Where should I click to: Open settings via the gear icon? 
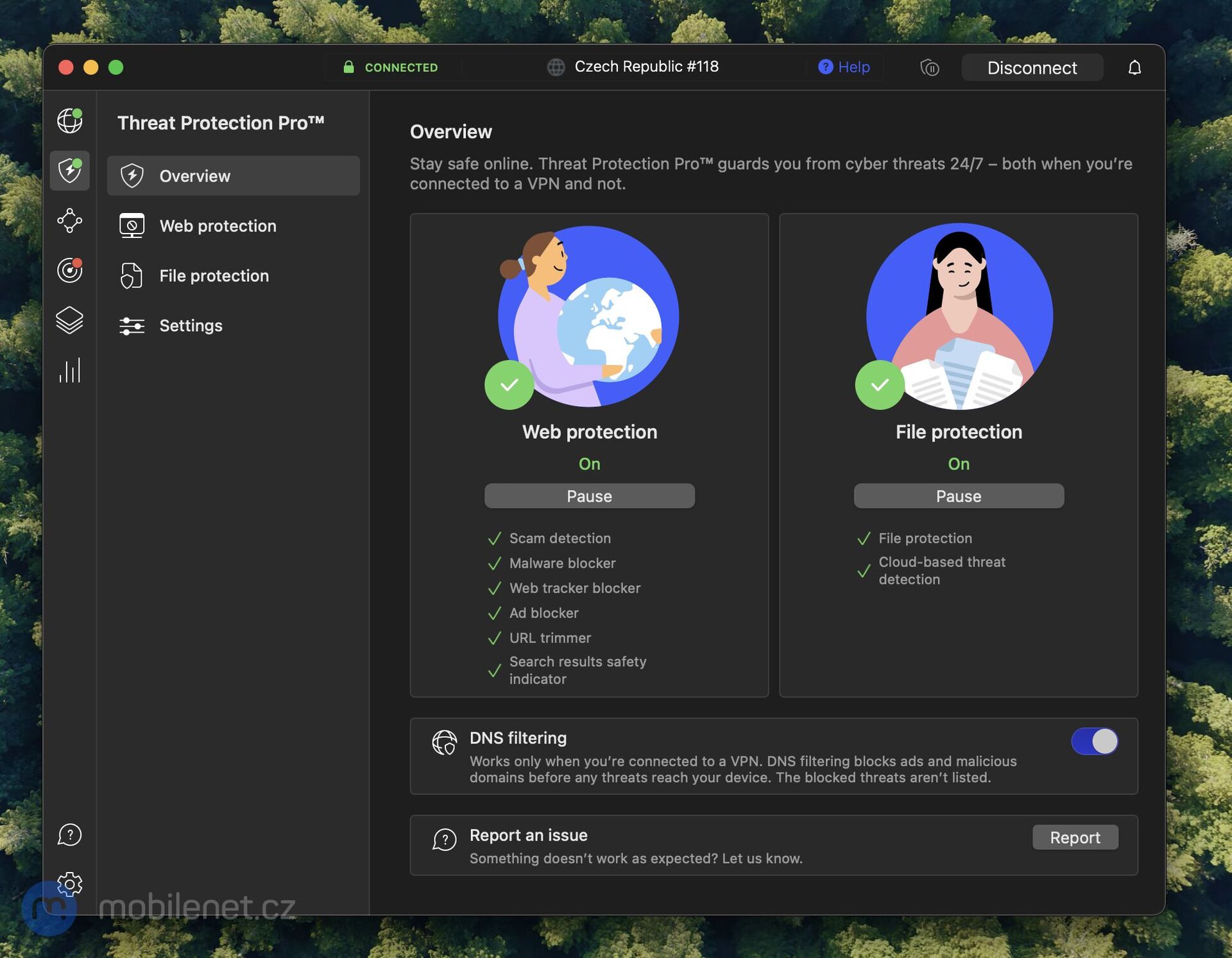(69, 884)
